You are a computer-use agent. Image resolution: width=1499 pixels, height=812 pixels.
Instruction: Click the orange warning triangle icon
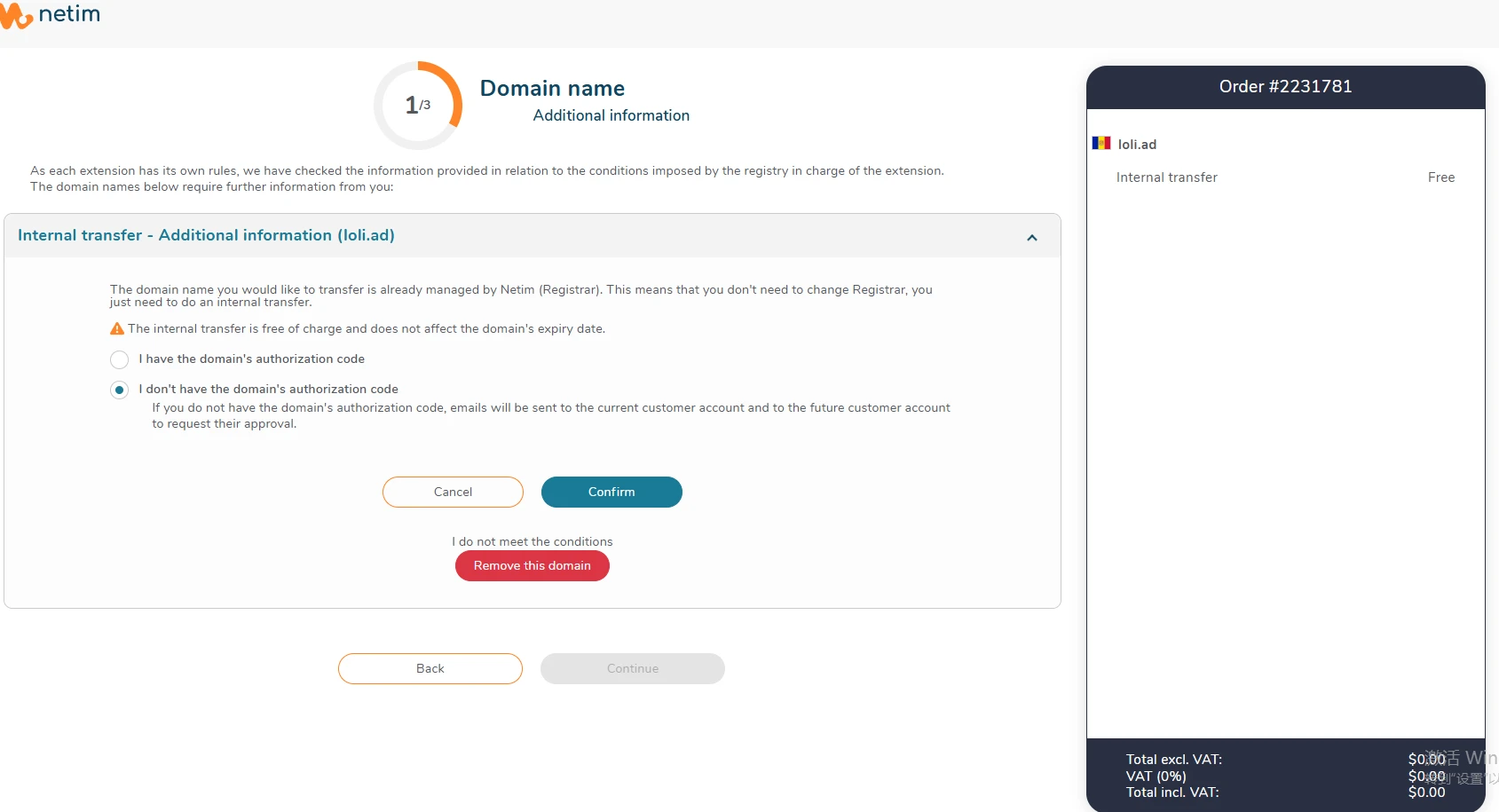117,329
